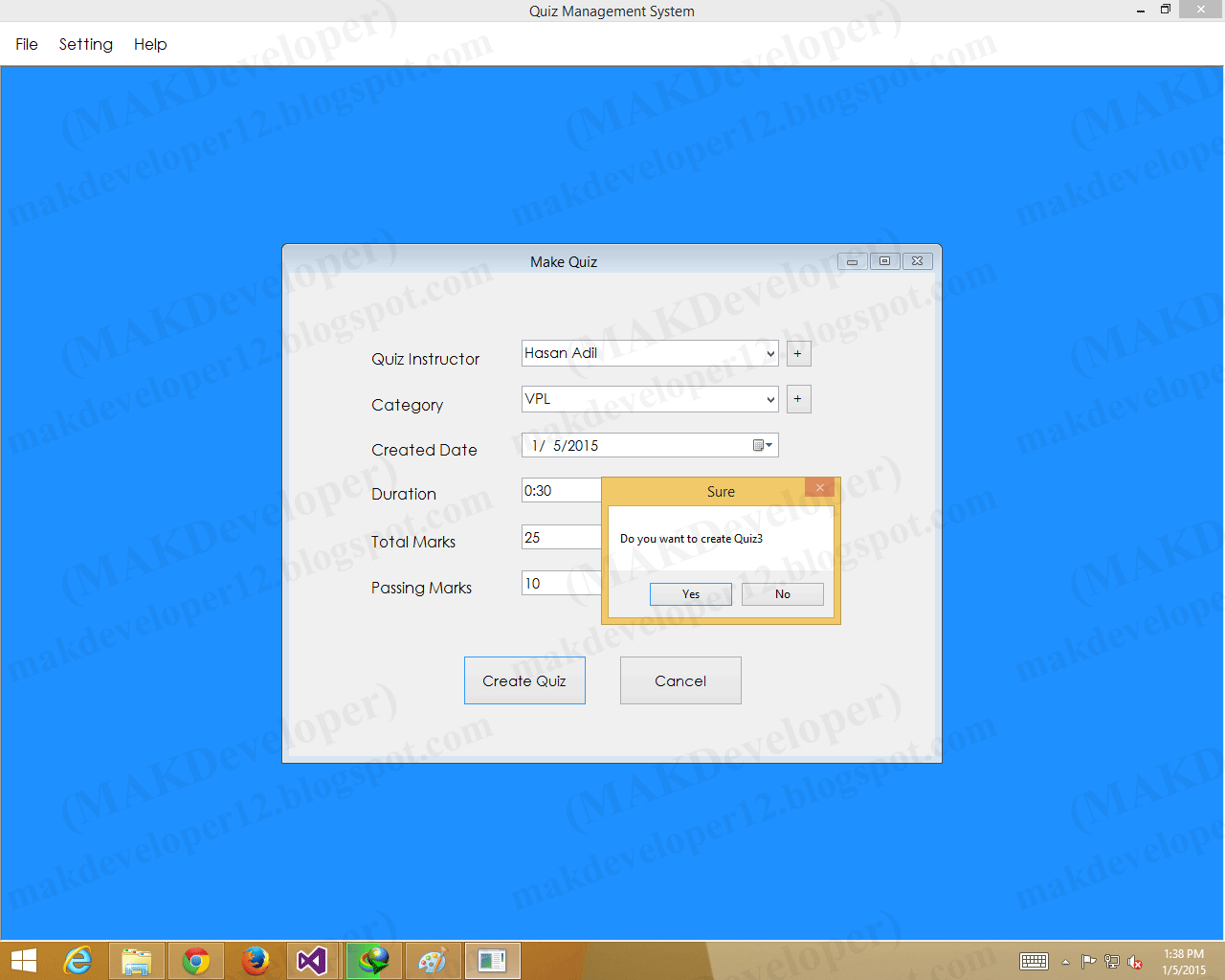Open Internet Download Manager from the taskbar
Screen dimensions: 1225x980
point(373,960)
